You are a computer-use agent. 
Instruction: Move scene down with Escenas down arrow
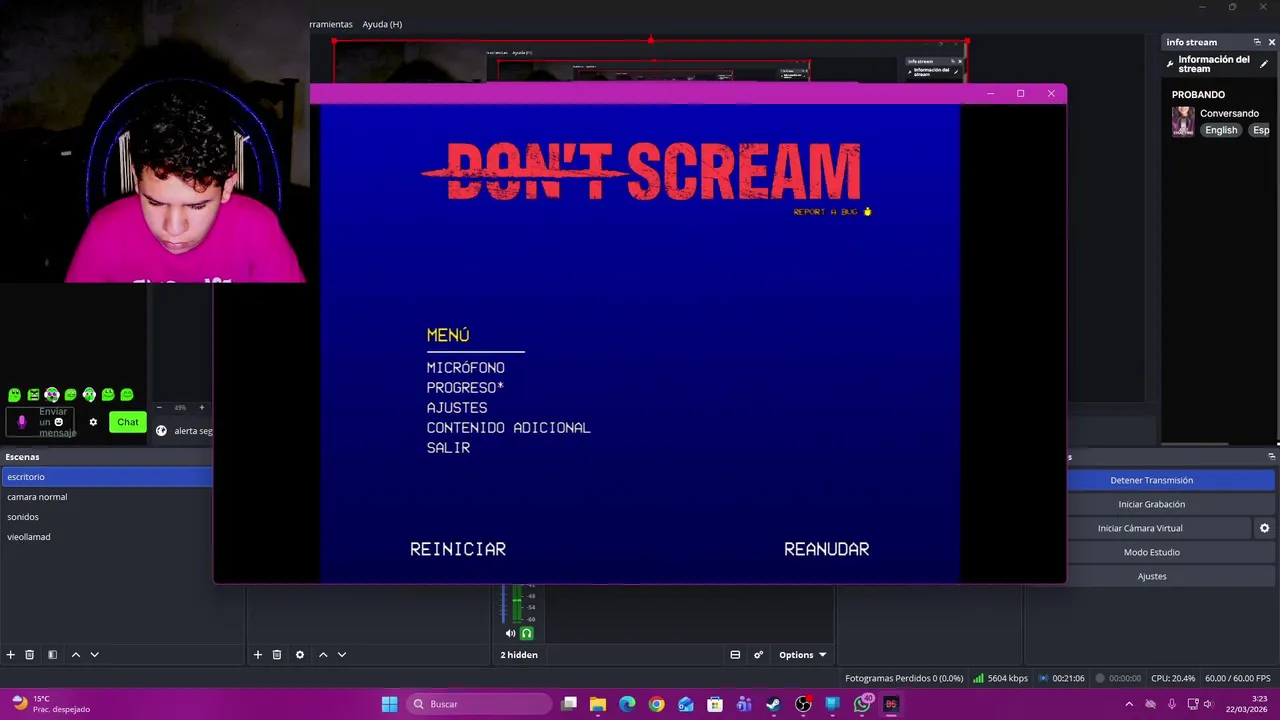click(x=95, y=655)
